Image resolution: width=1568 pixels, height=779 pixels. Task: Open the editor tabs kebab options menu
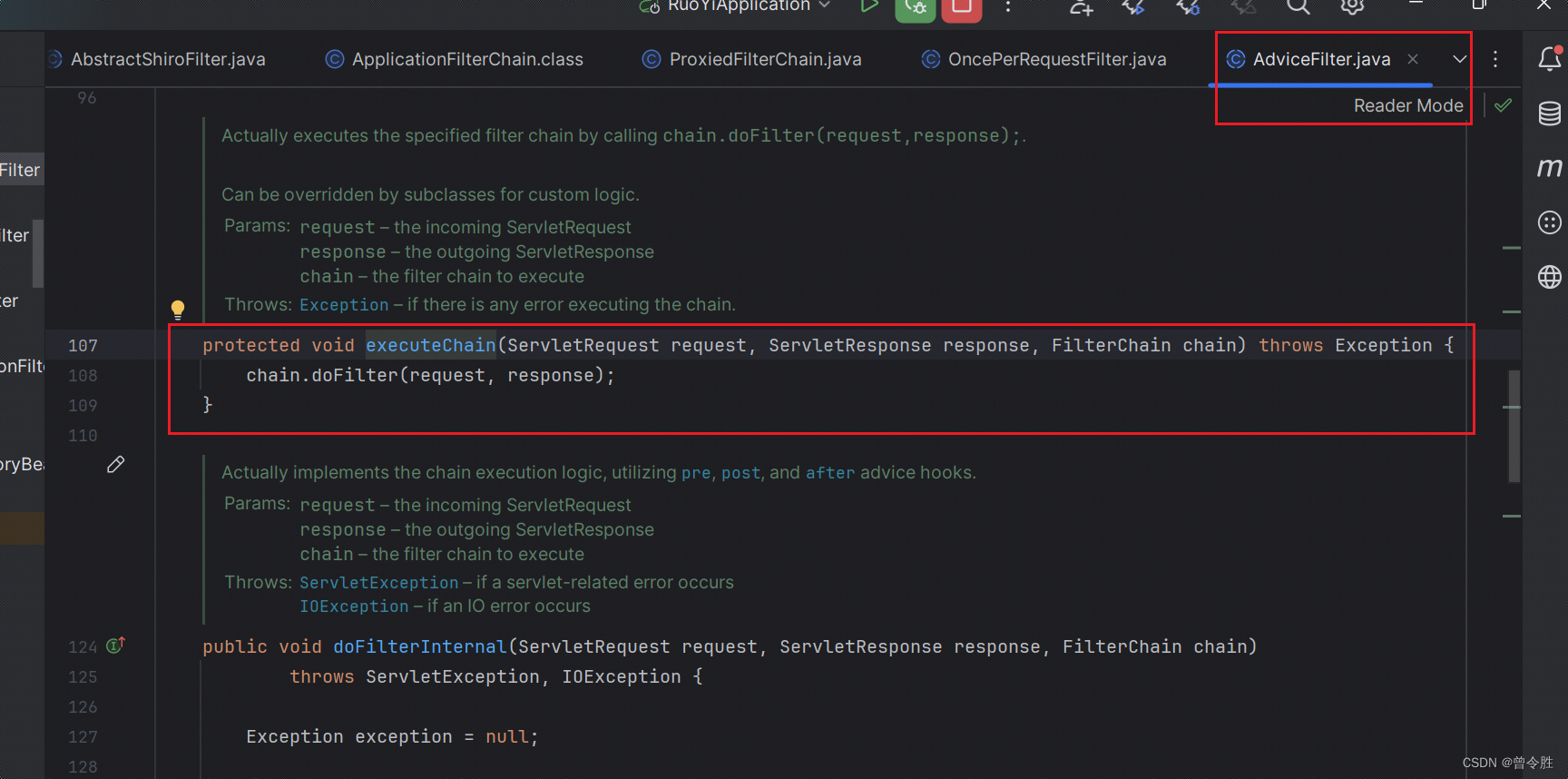pyautogui.click(x=1495, y=59)
